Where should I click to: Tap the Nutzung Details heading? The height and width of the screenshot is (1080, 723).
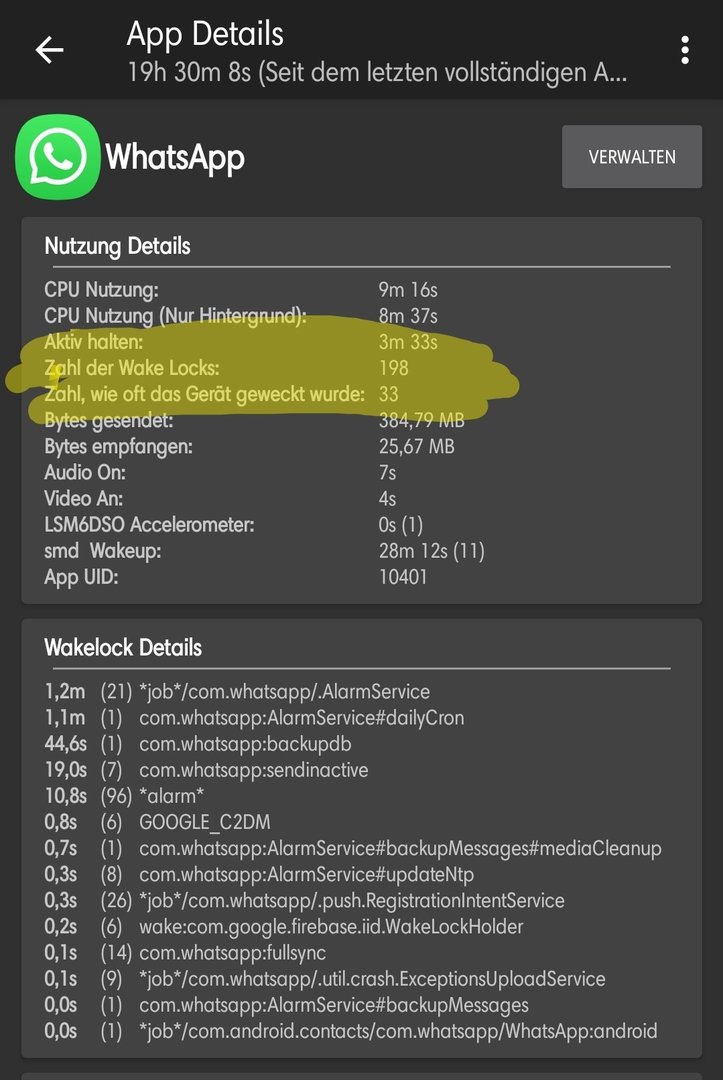(117, 246)
